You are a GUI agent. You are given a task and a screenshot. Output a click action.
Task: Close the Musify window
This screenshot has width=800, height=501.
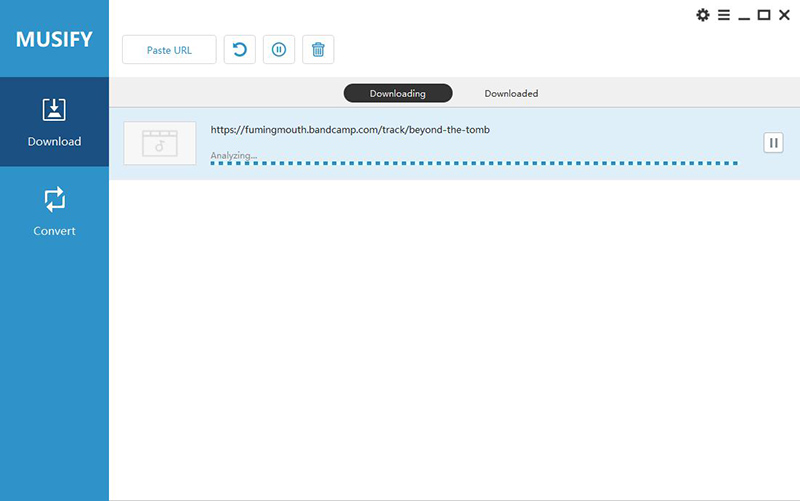(784, 15)
